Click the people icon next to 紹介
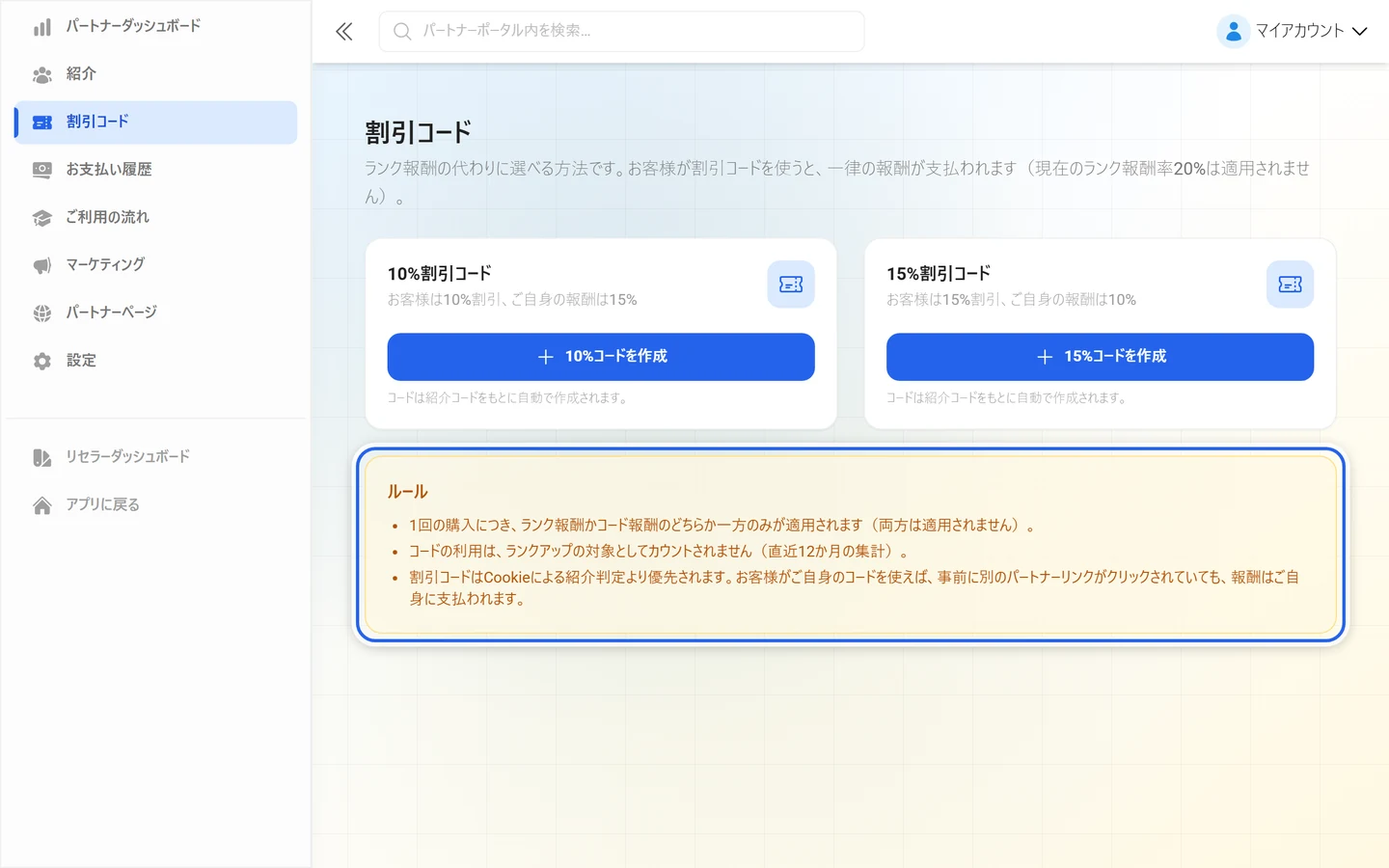 [42, 74]
